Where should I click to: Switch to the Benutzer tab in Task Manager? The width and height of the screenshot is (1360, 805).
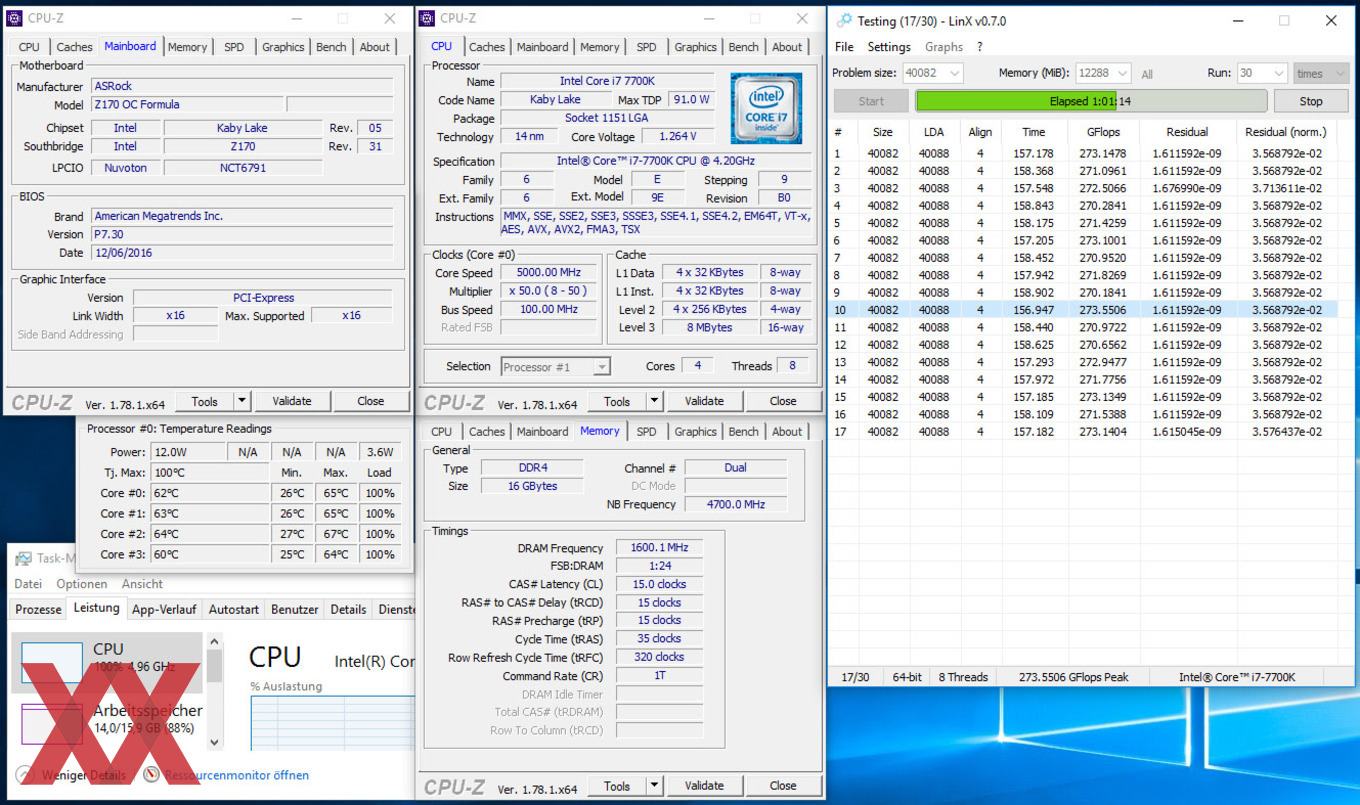click(x=295, y=609)
